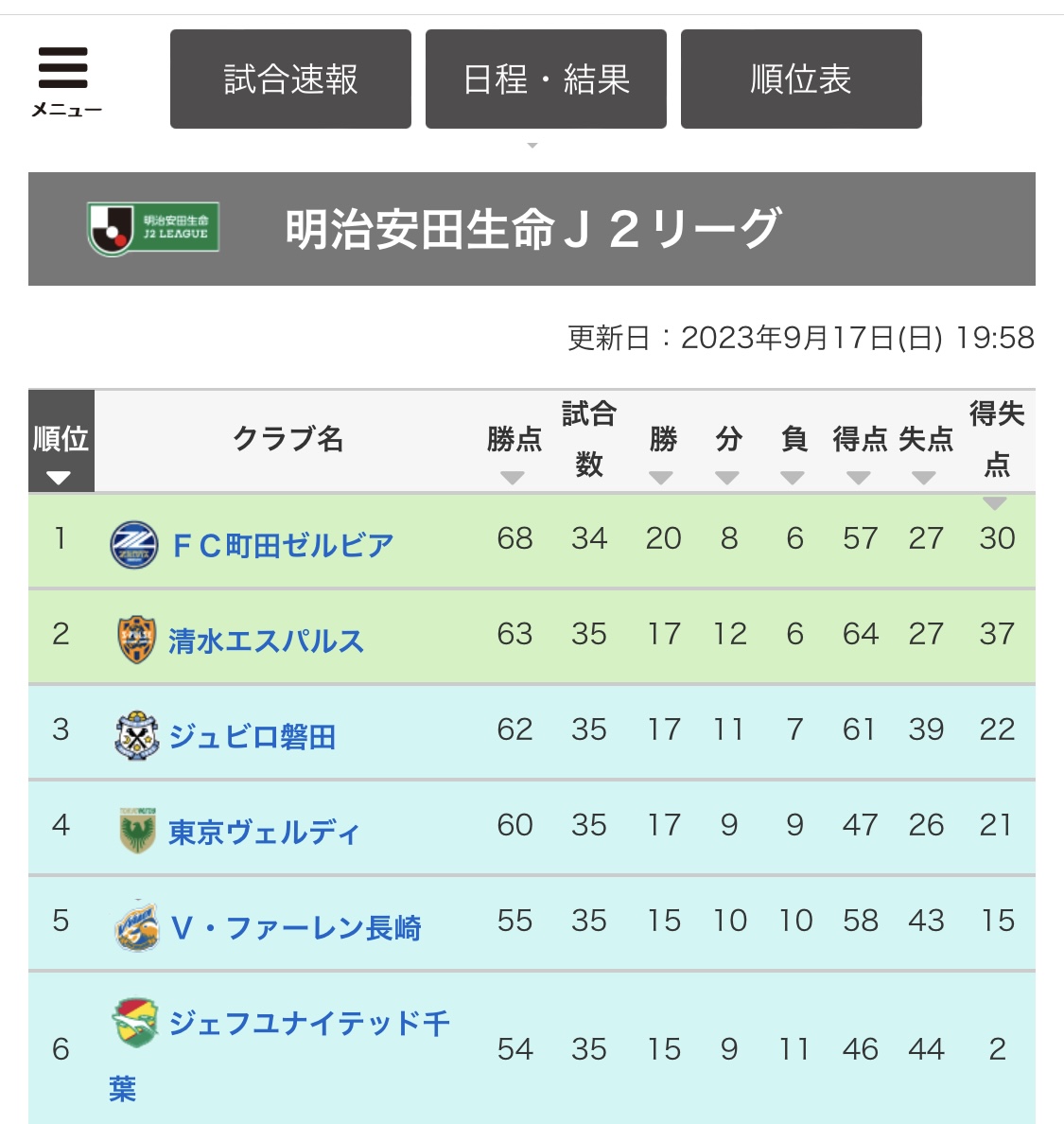Click FC町田ゼルビア club crest
Image resolution: width=1064 pixels, height=1124 pixels.
[x=134, y=545]
